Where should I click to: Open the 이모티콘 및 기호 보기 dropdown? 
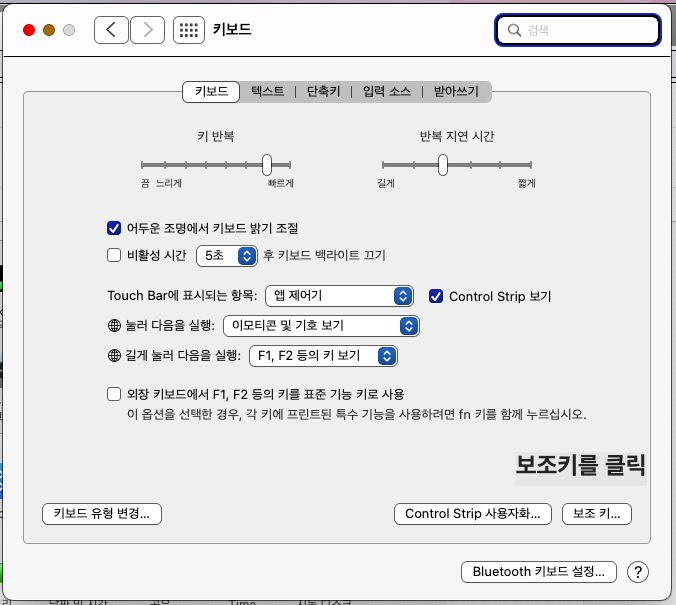click(x=321, y=326)
